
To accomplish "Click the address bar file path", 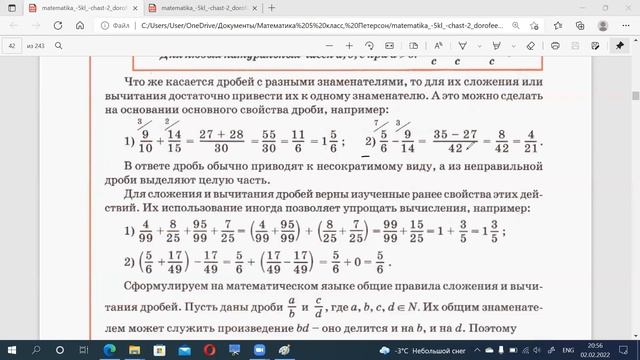I will (x=322, y=26).
